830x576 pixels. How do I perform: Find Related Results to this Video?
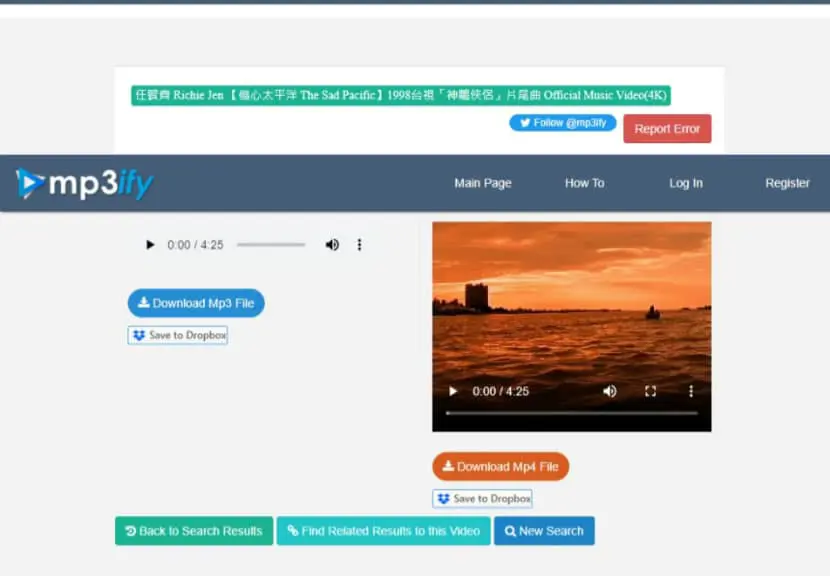(x=384, y=531)
